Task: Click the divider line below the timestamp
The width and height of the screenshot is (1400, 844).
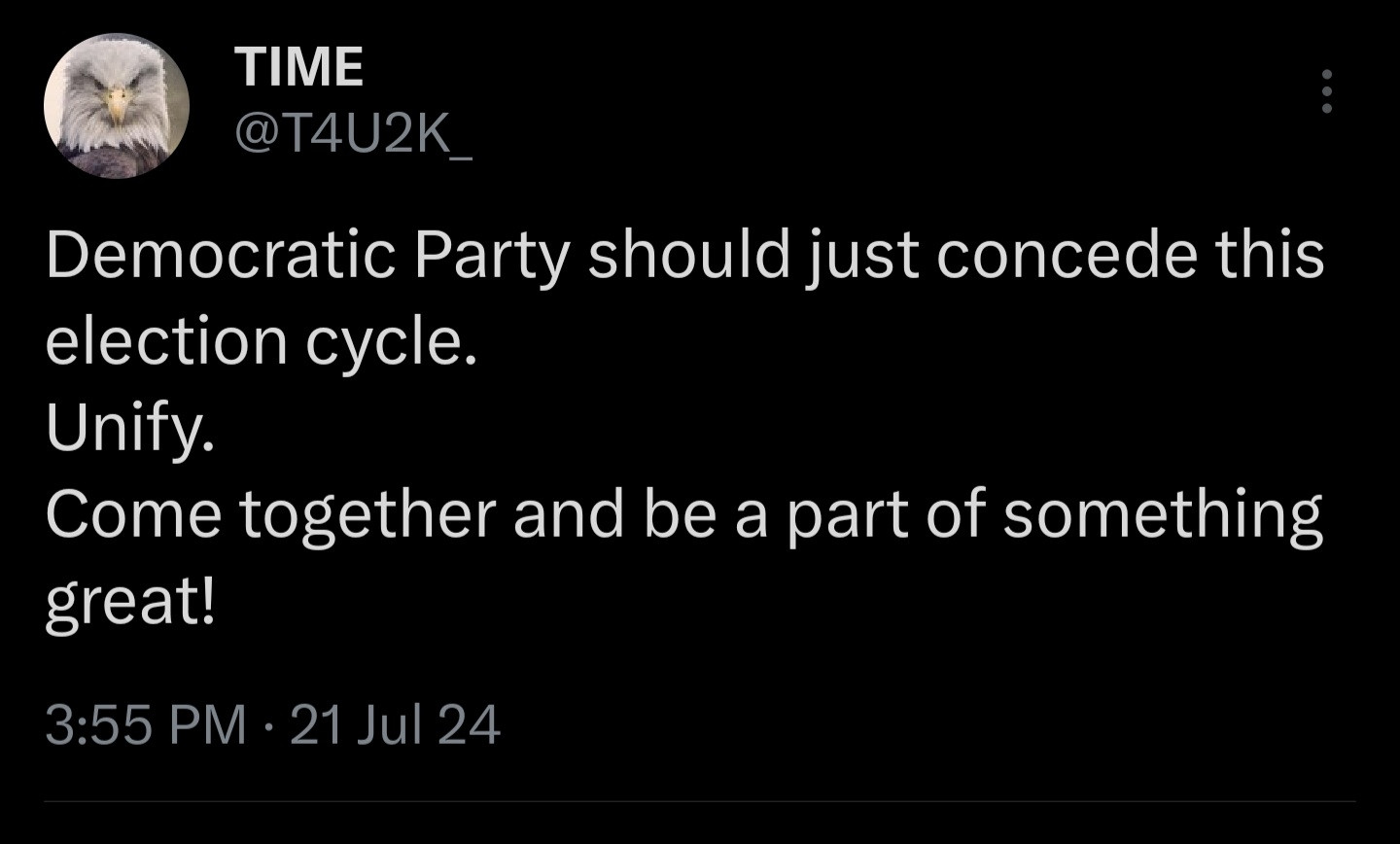Action: (x=700, y=802)
